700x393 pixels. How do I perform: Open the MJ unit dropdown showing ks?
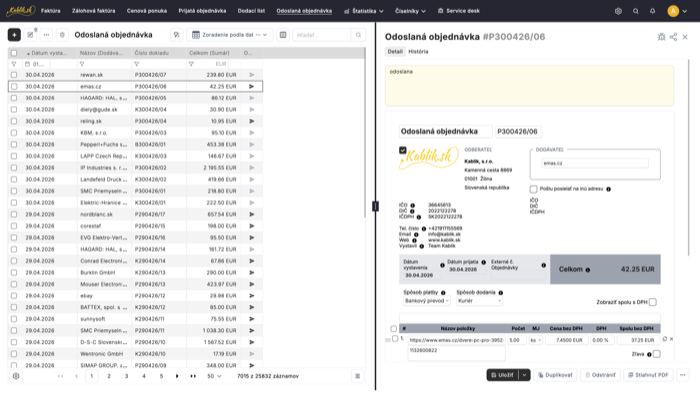pos(535,340)
